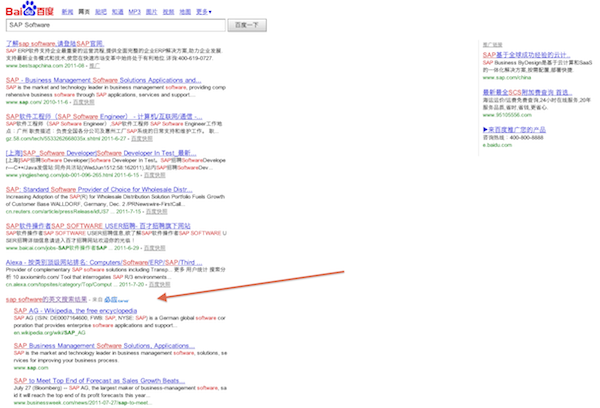
Task: Click 推广 label after bestsapchina.com
Action: (x=95, y=66)
